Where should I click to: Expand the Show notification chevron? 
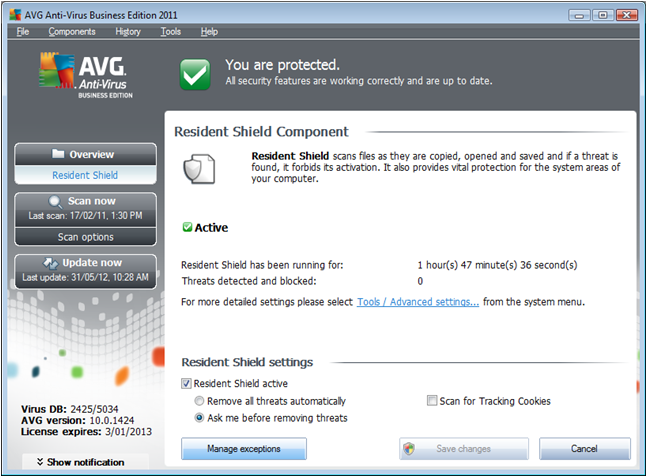coord(40,462)
